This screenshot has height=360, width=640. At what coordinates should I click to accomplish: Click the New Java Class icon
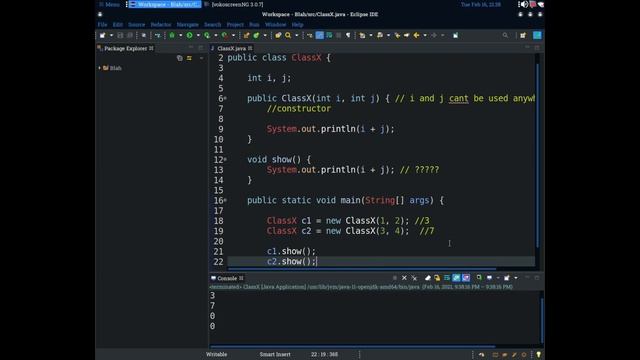pos(256,36)
